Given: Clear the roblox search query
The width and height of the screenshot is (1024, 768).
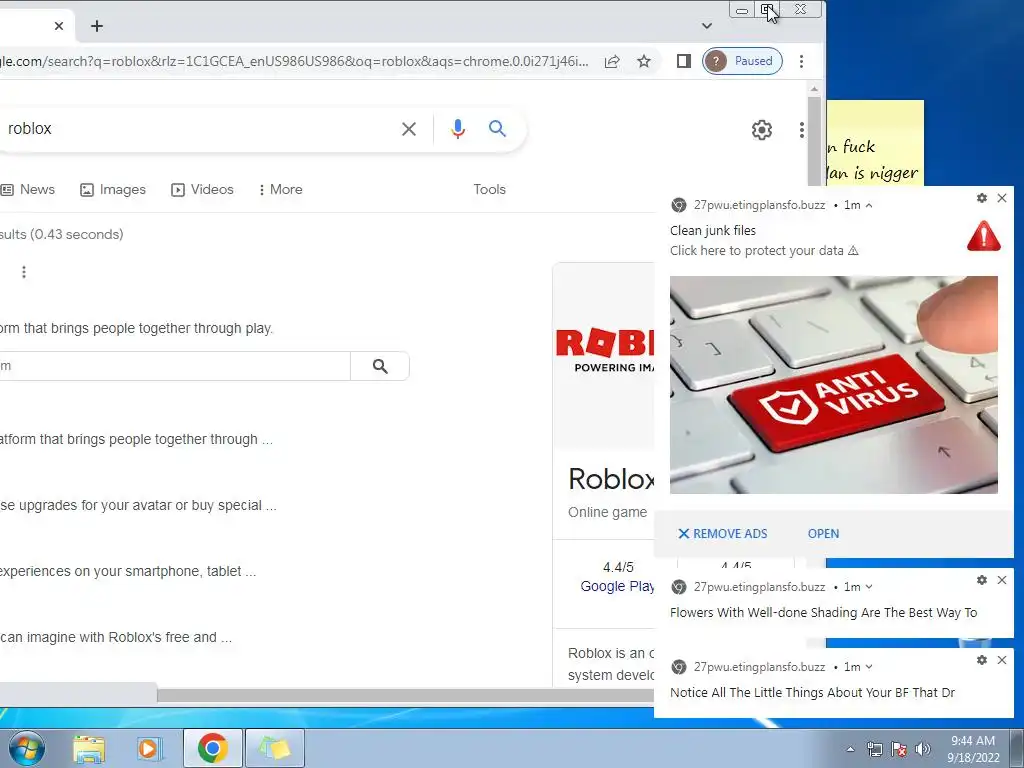Looking at the screenshot, I should pos(409,129).
